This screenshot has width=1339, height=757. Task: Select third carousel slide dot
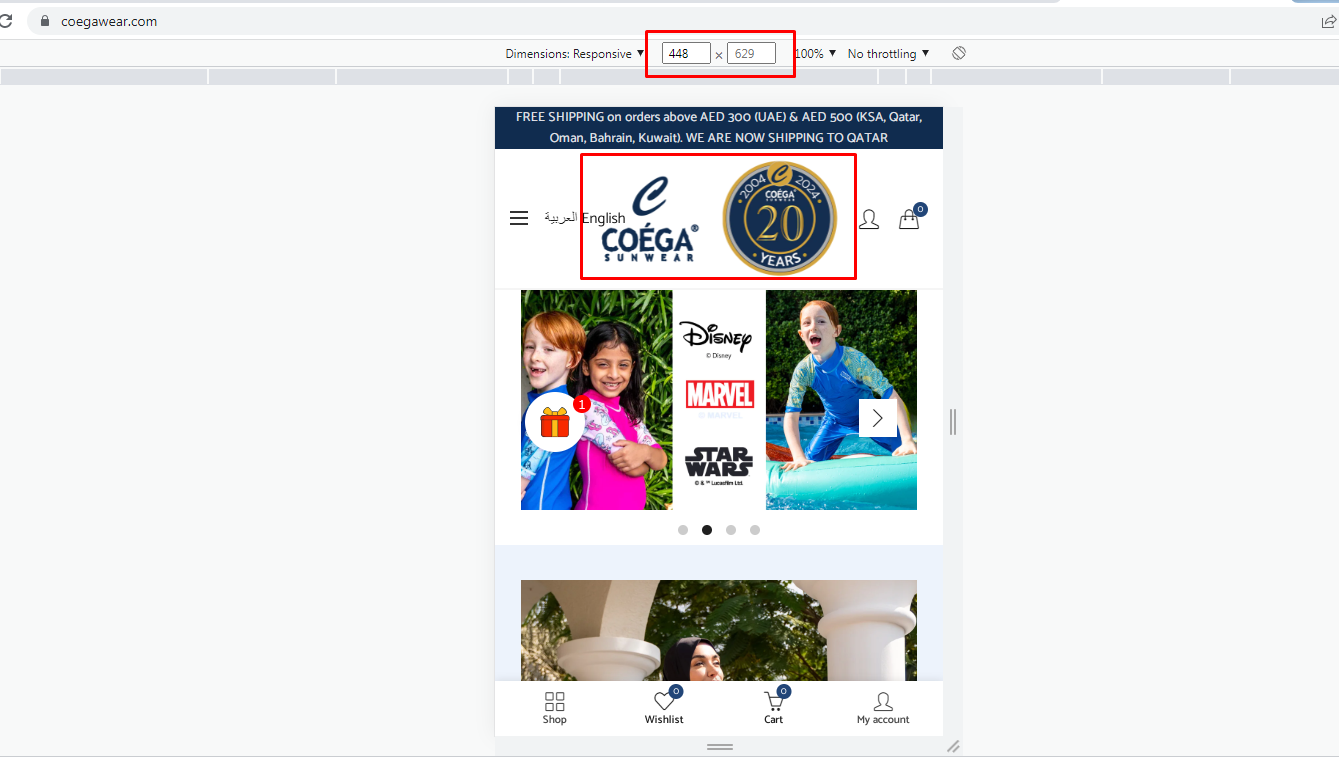(x=731, y=530)
